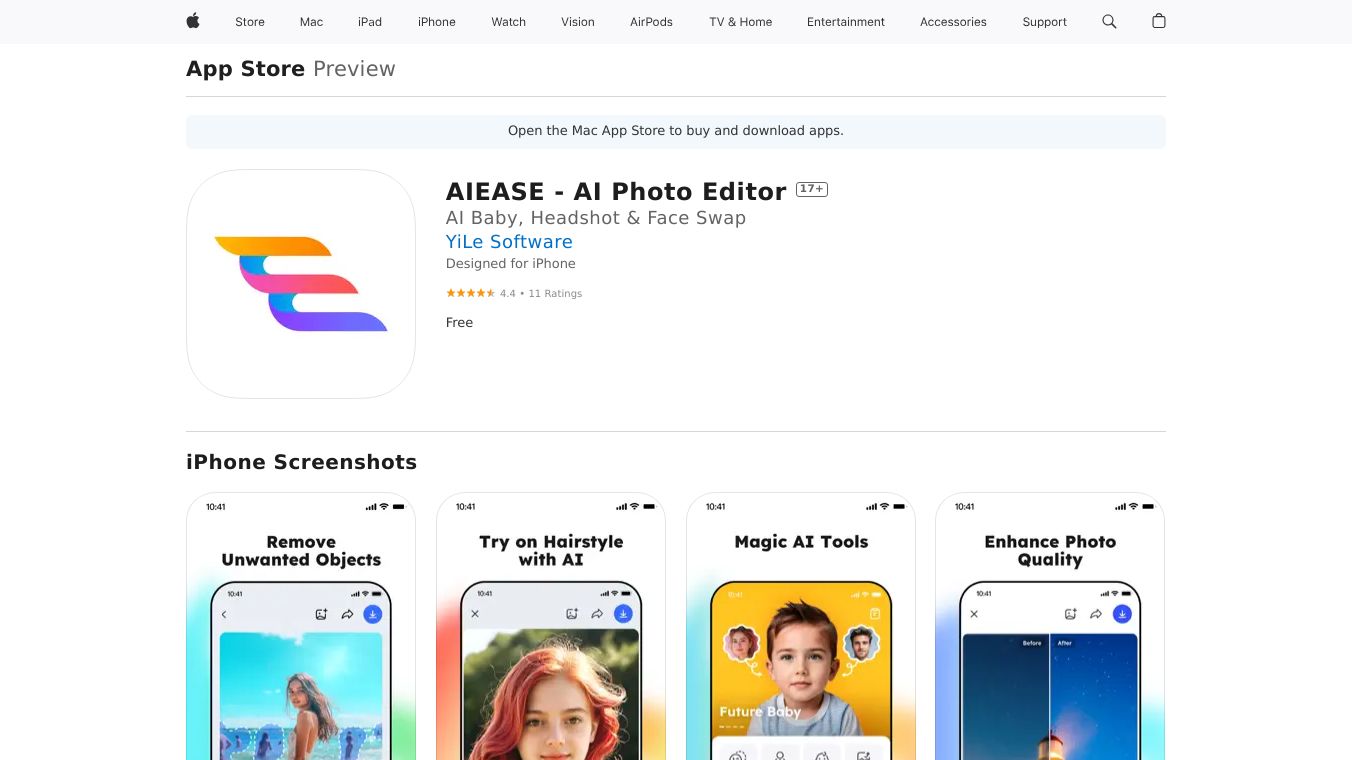Open the shopping bag icon
Screen dimensions: 1352x760
coord(1159,21)
